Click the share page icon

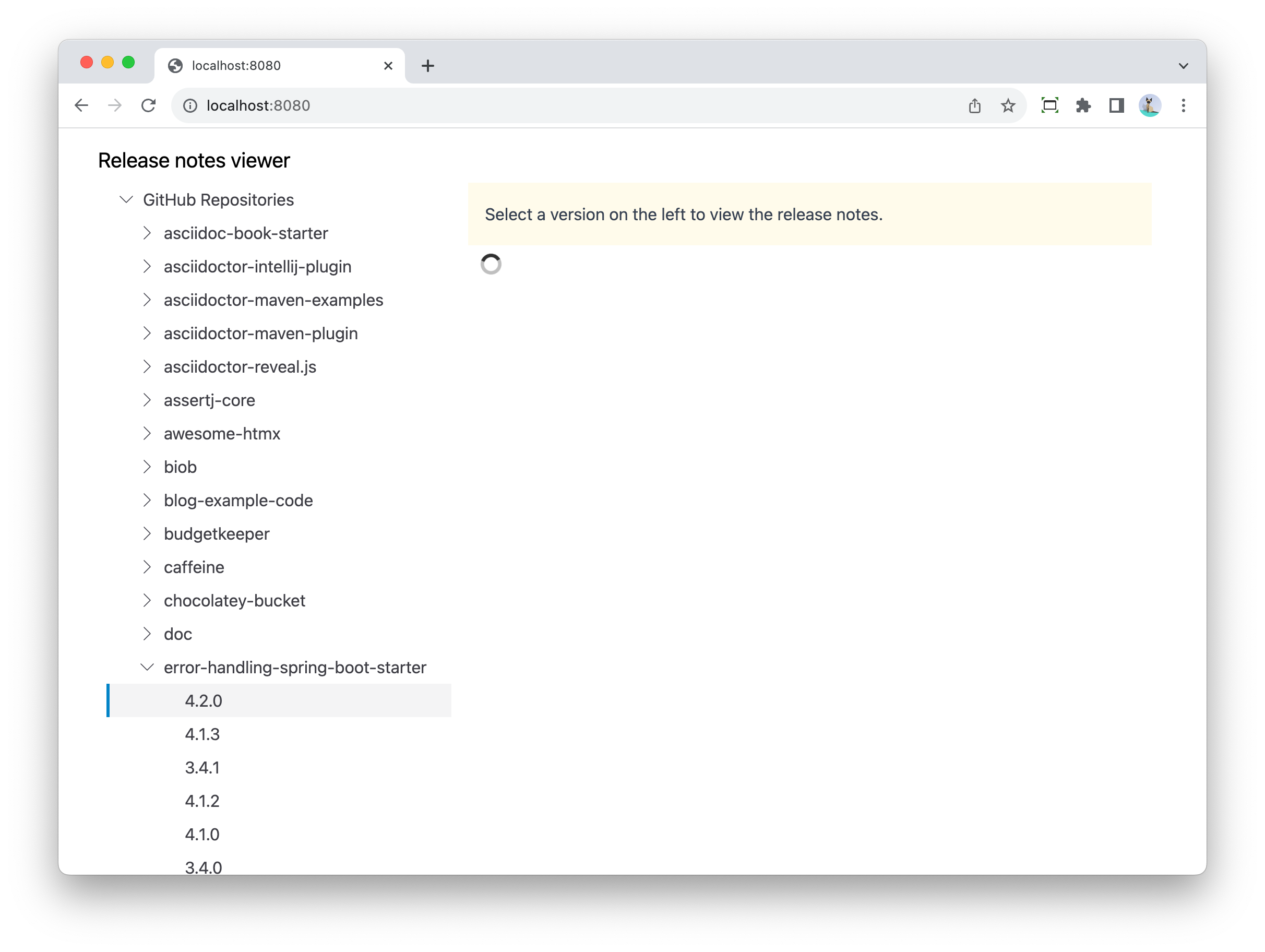tap(974, 105)
